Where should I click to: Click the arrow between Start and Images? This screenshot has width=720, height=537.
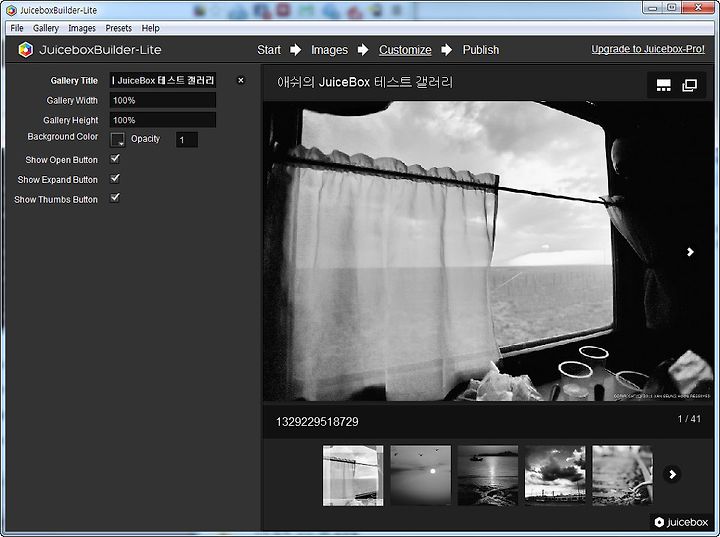point(296,50)
